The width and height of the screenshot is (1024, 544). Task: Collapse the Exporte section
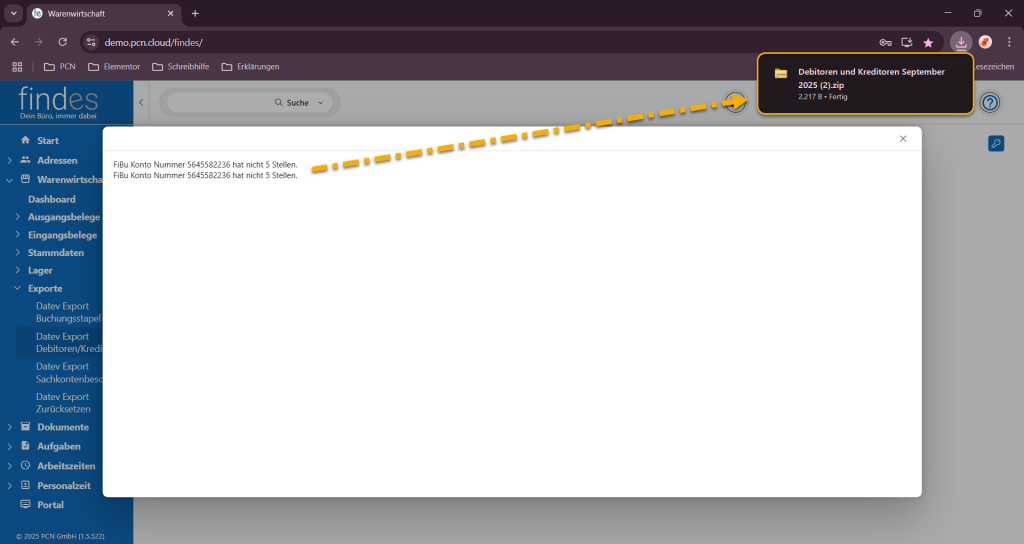click(x=18, y=289)
